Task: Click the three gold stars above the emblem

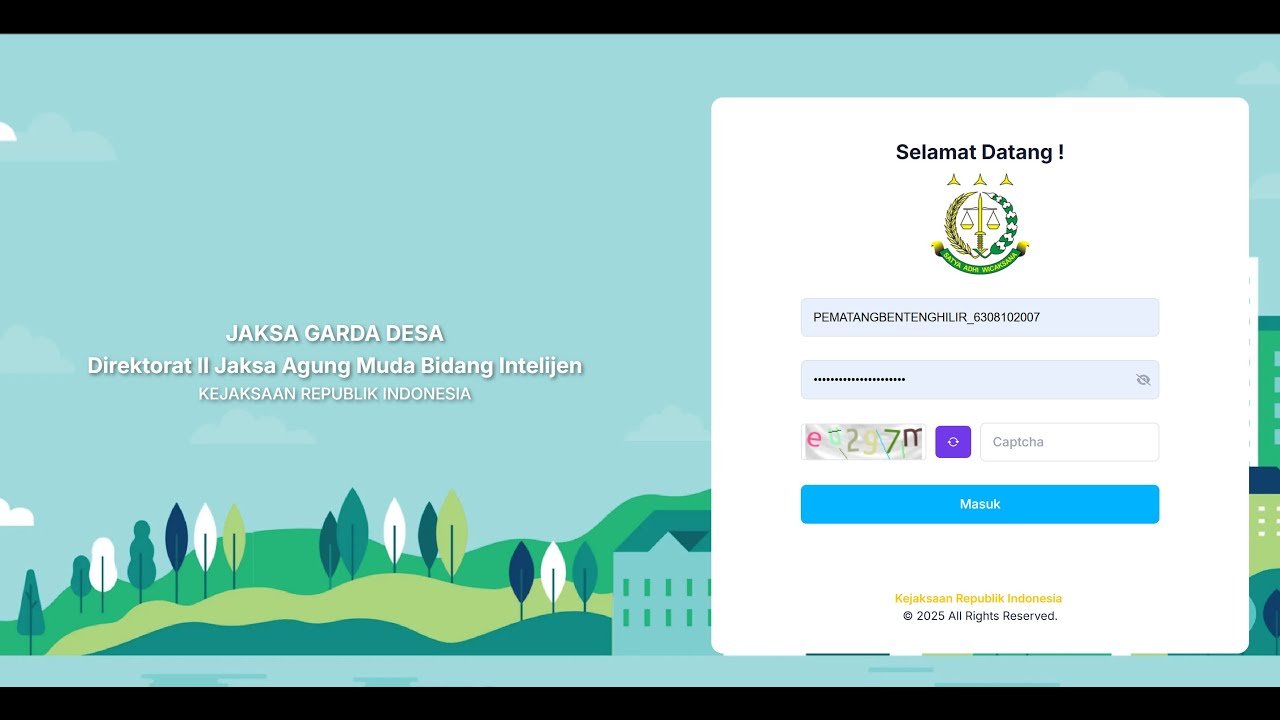Action: (x=980, y=180)
